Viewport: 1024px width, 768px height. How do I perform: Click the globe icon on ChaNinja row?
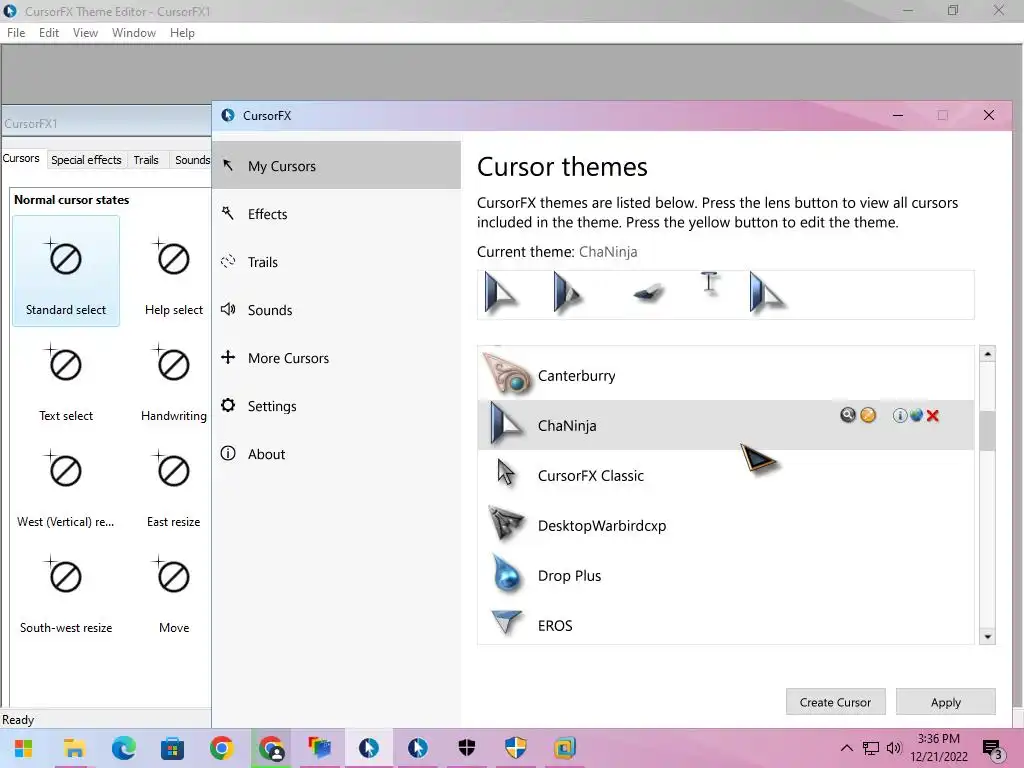click(x=916, y=415)
